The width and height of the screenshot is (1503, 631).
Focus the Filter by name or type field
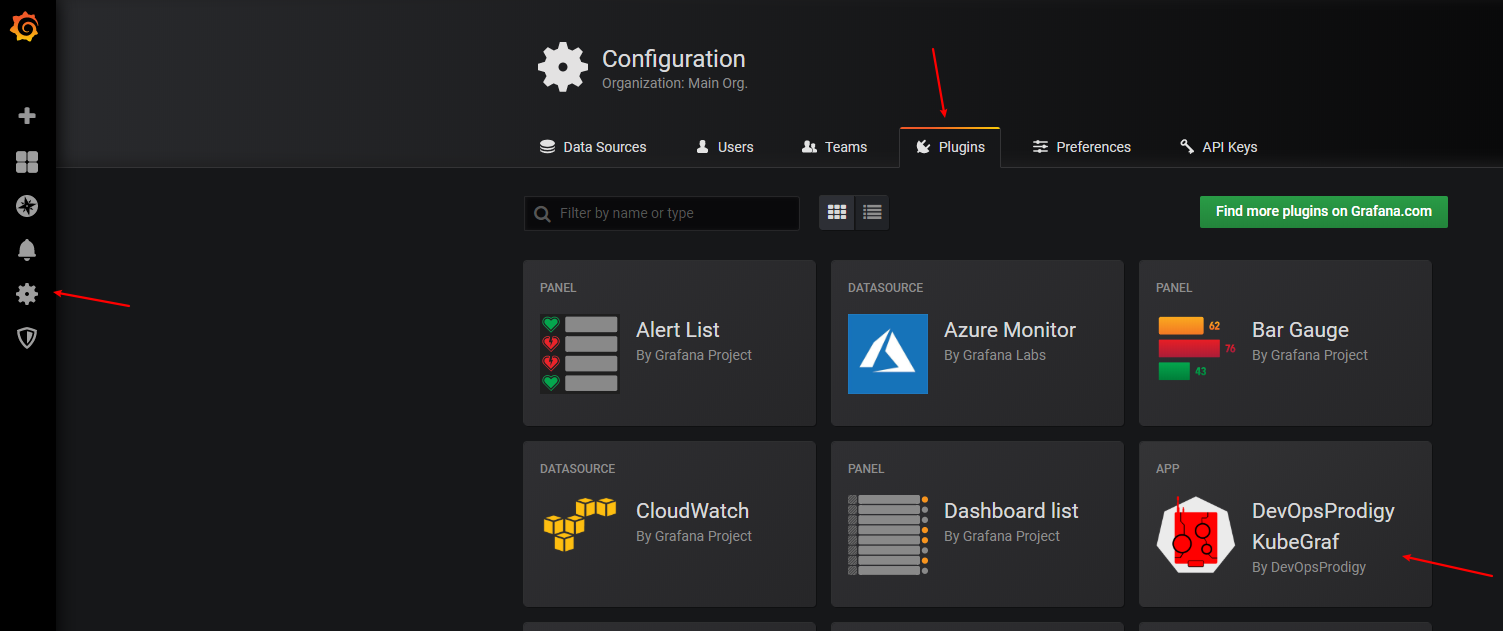(661, 213)
